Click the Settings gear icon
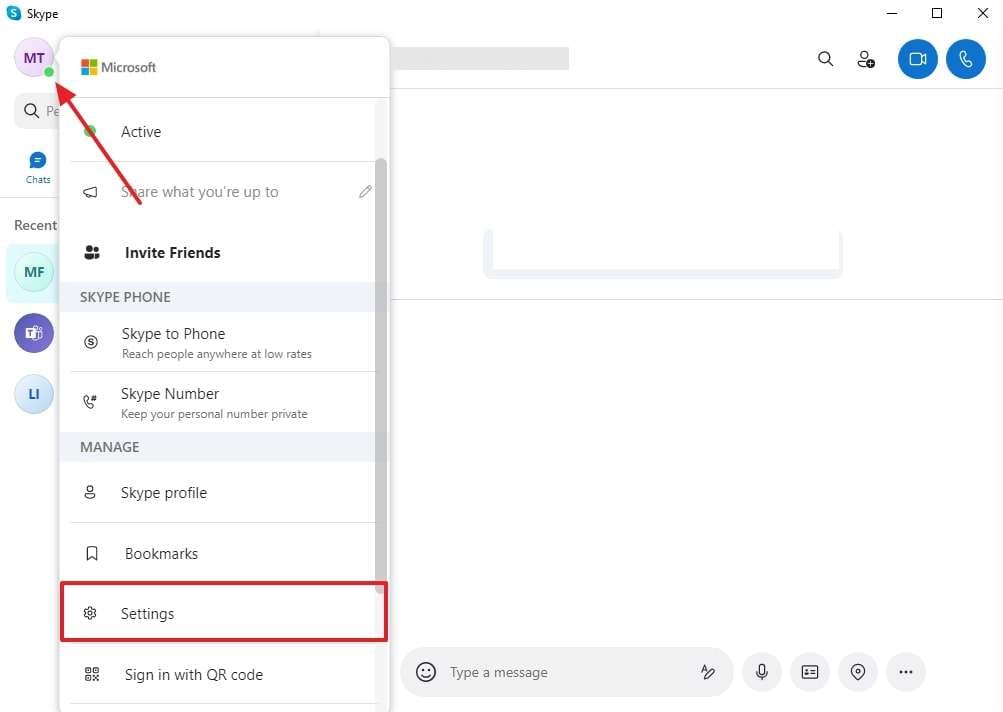Viewport: 1003px width, 712px height. tap(90, 613)
